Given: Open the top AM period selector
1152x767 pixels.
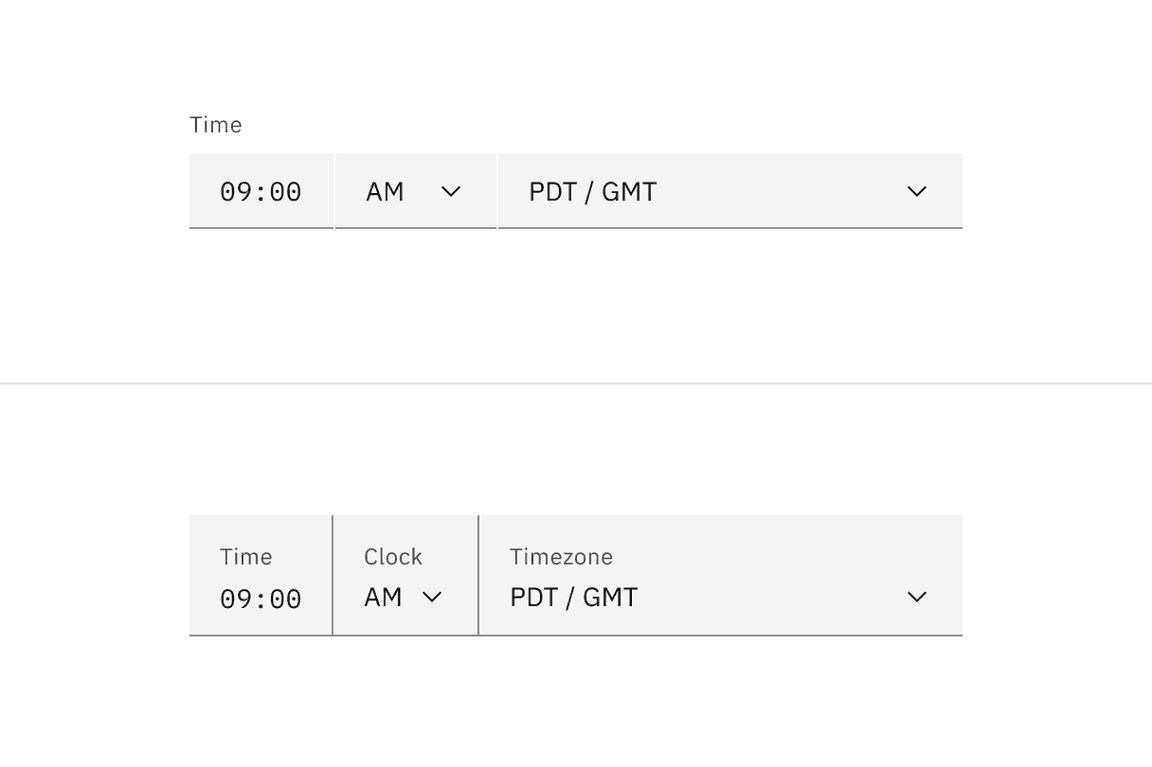Looking at the screenshot, I should pyautogui.click(x=415, y=191).
